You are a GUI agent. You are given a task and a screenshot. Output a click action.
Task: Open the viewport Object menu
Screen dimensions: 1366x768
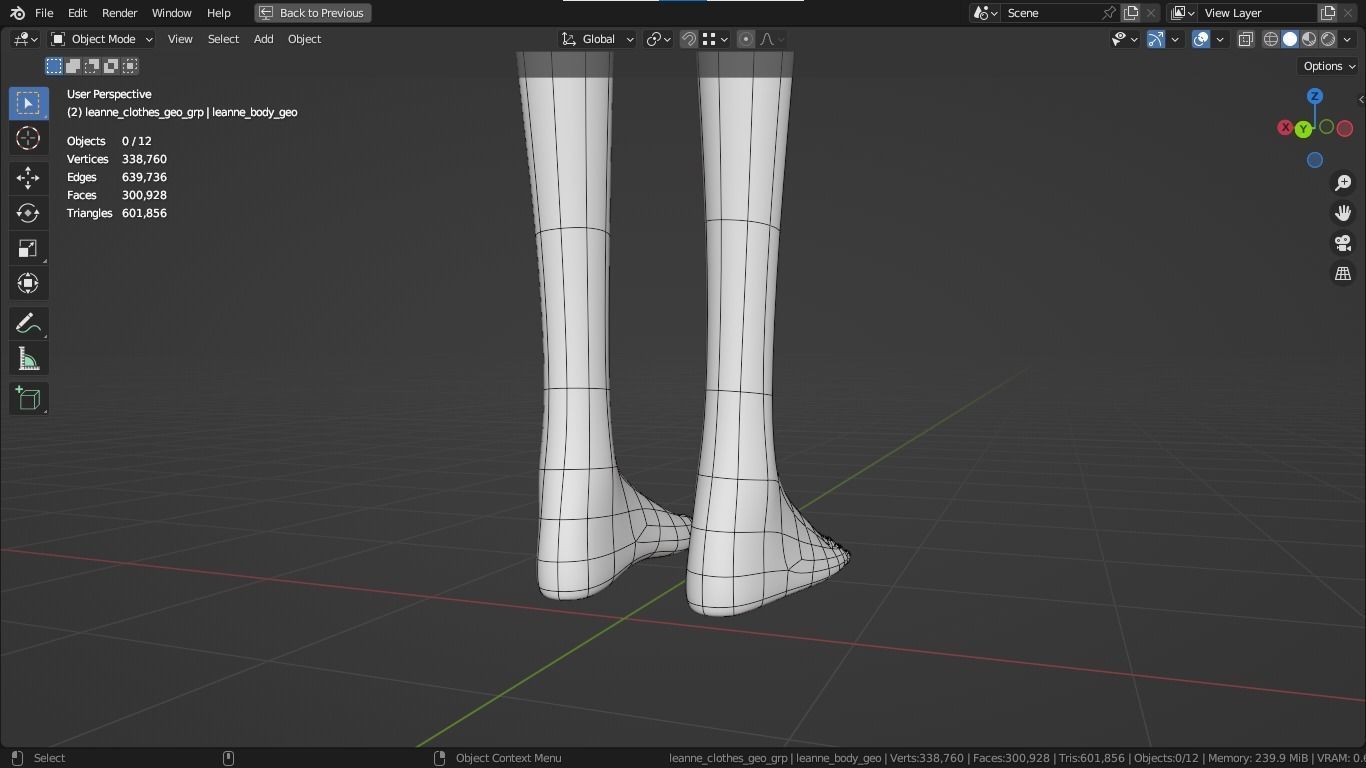(x=304, y=39)
